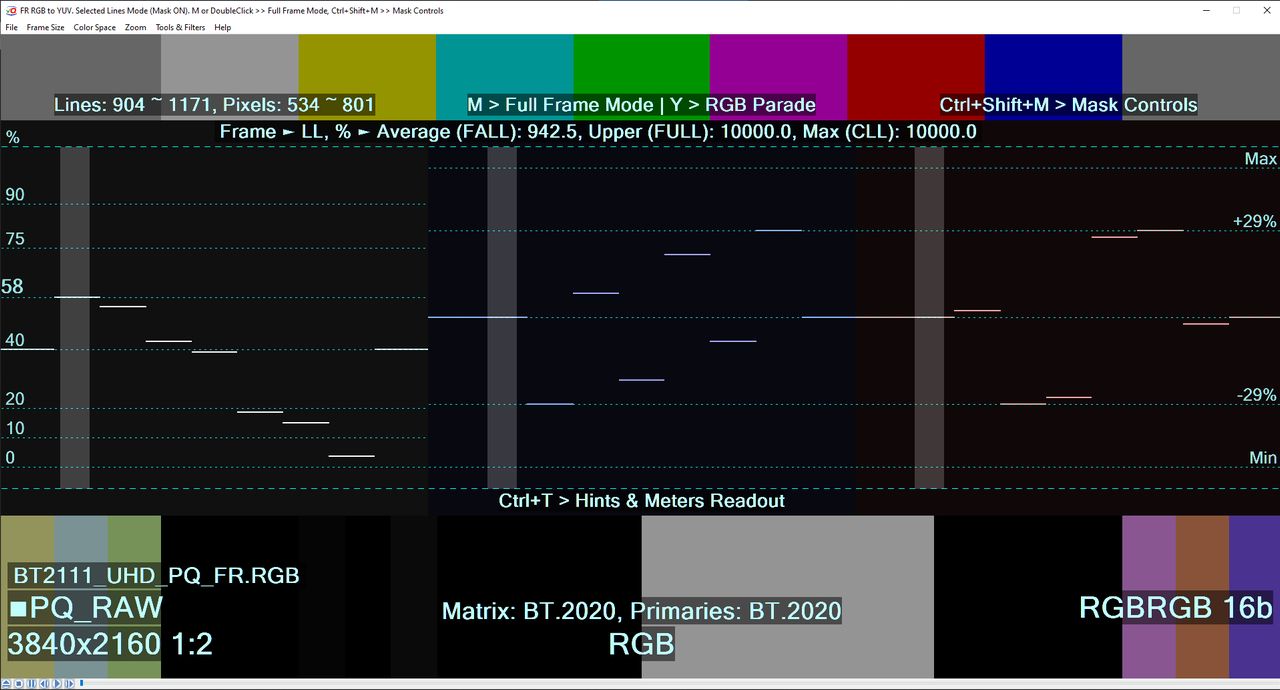1280x690 pixels.
Task: Open the Color Space menu
Action: click(94, 27)
